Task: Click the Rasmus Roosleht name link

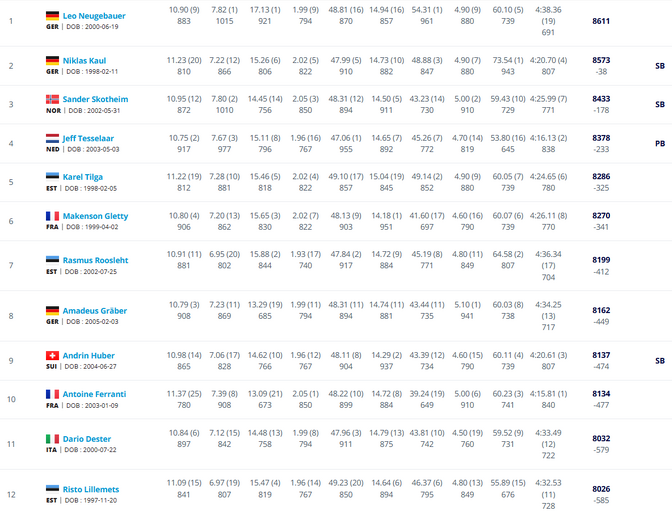Action: click(96, 260)
